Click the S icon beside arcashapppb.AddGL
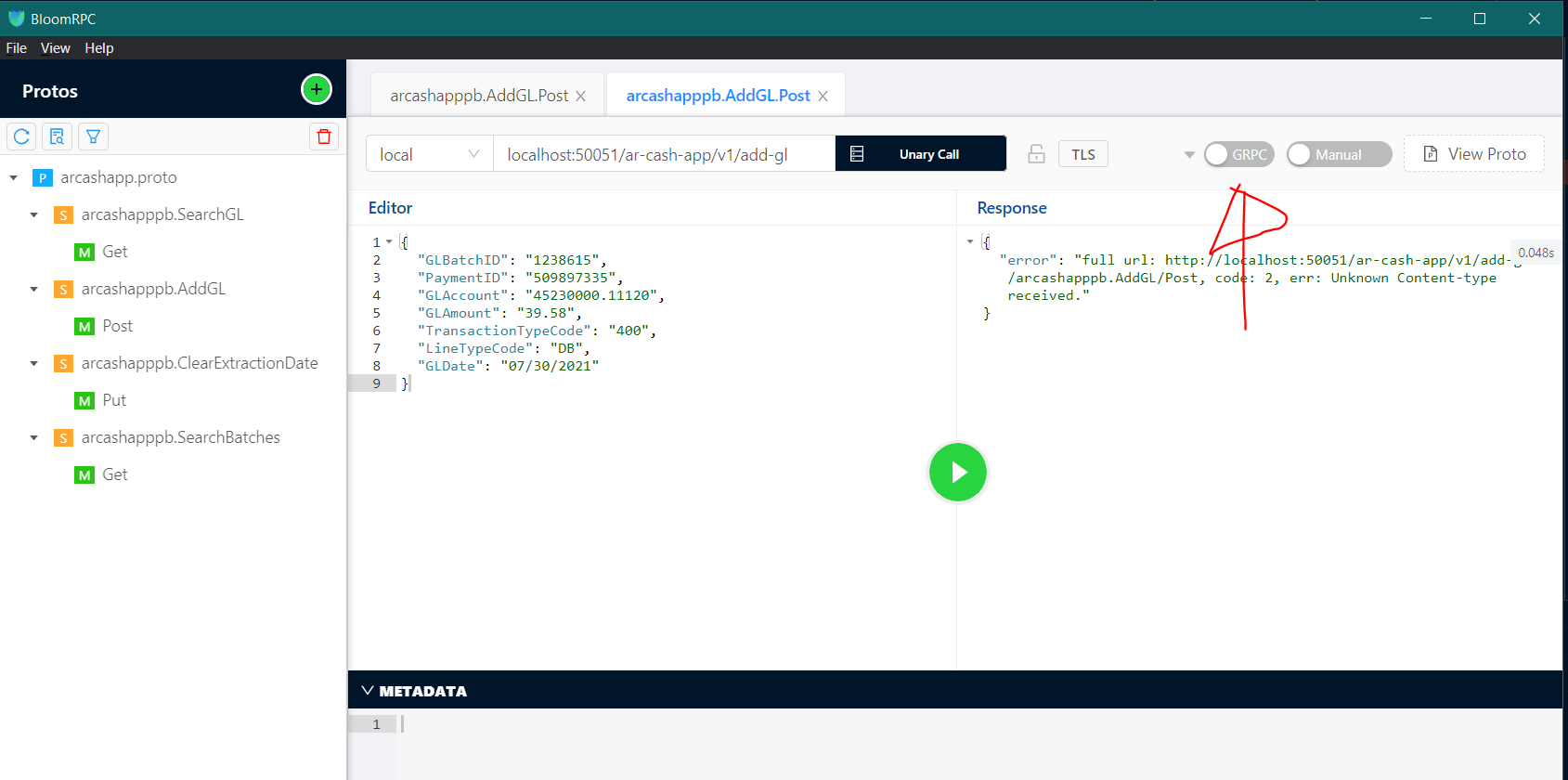Screen dimensions: 1568x780 [63, 289]
